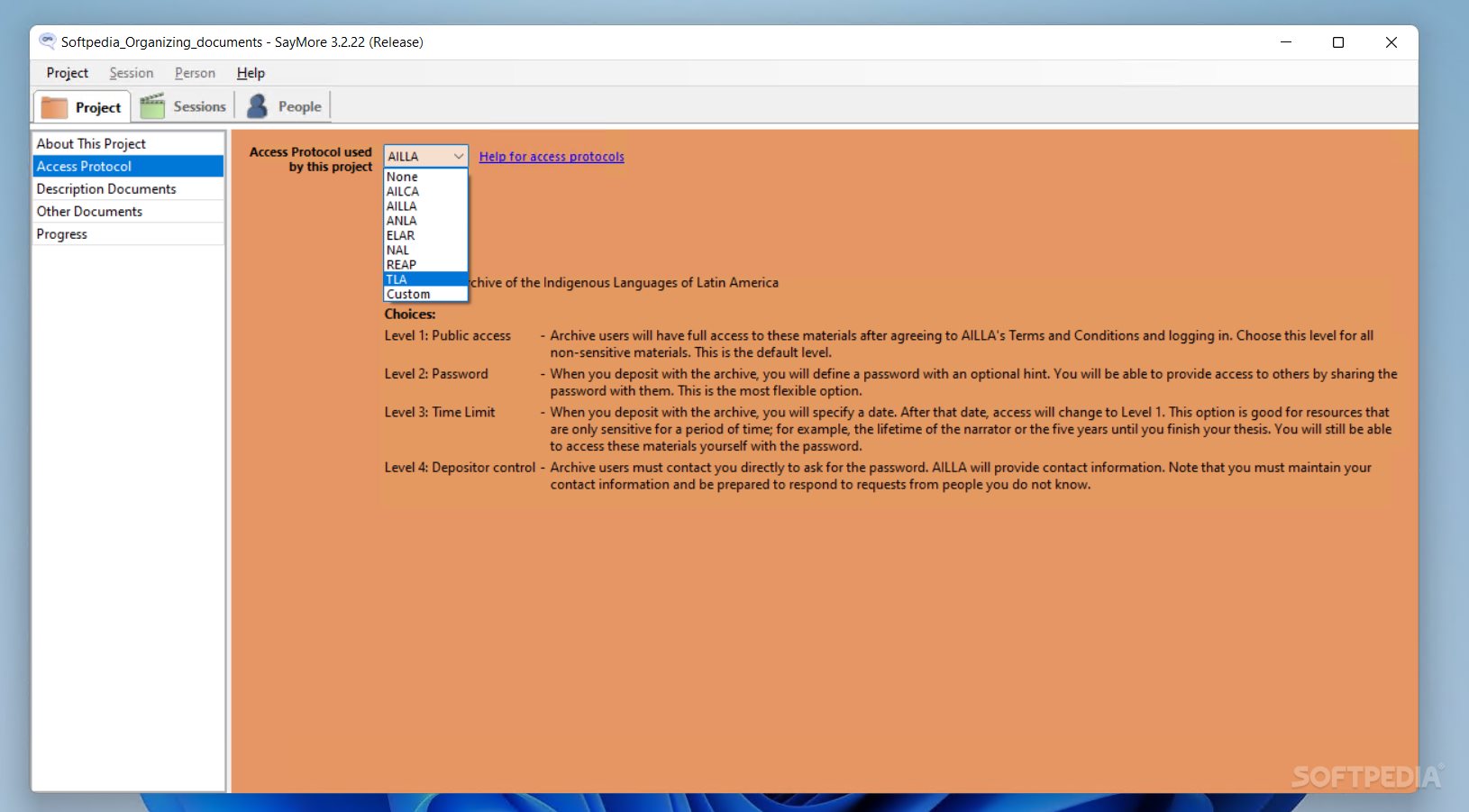
Task: Choose NAL from protocol list
Action: tap(425, 251)
